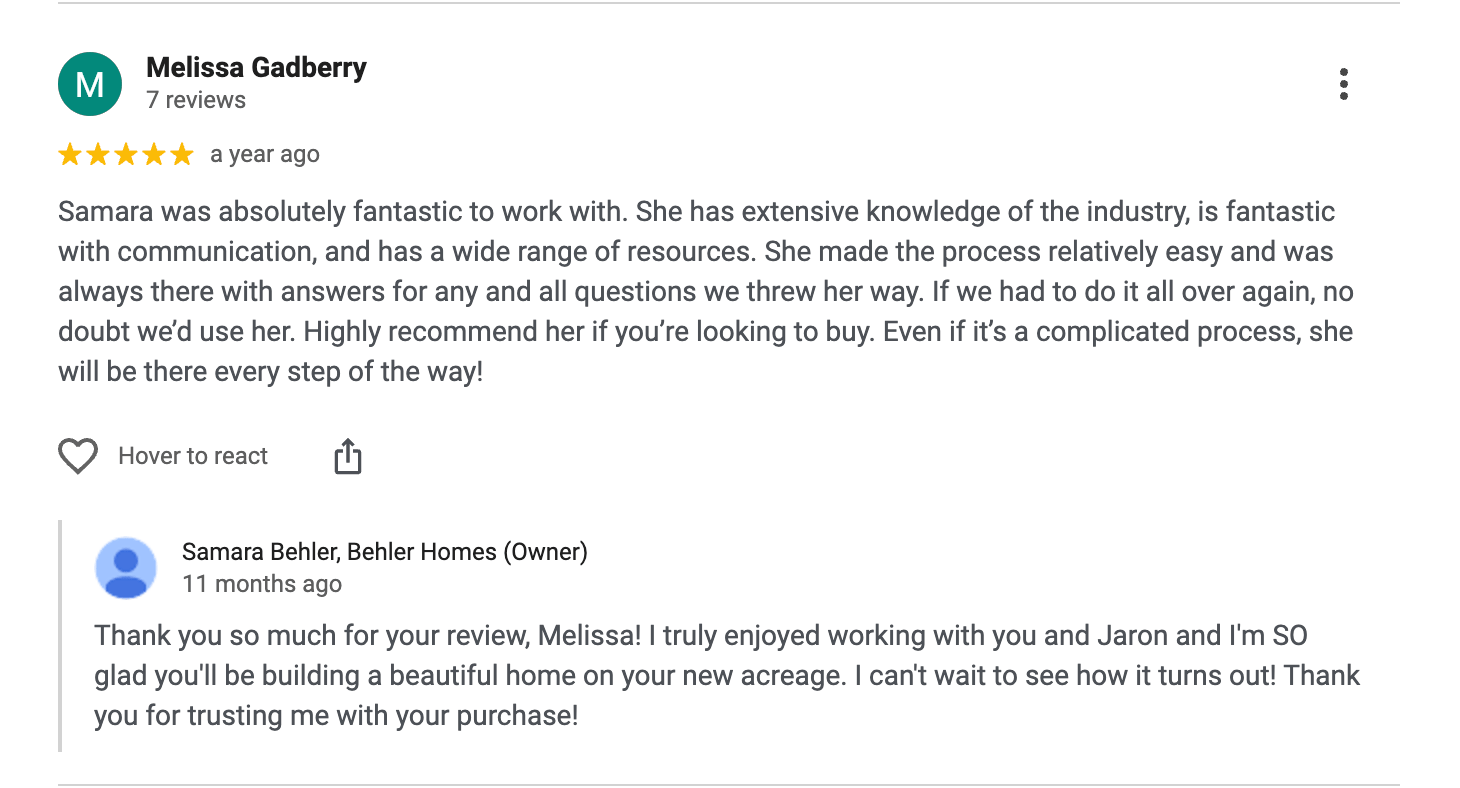
Task: Open the three-dot review options menu
Action: pos(1343,85)
